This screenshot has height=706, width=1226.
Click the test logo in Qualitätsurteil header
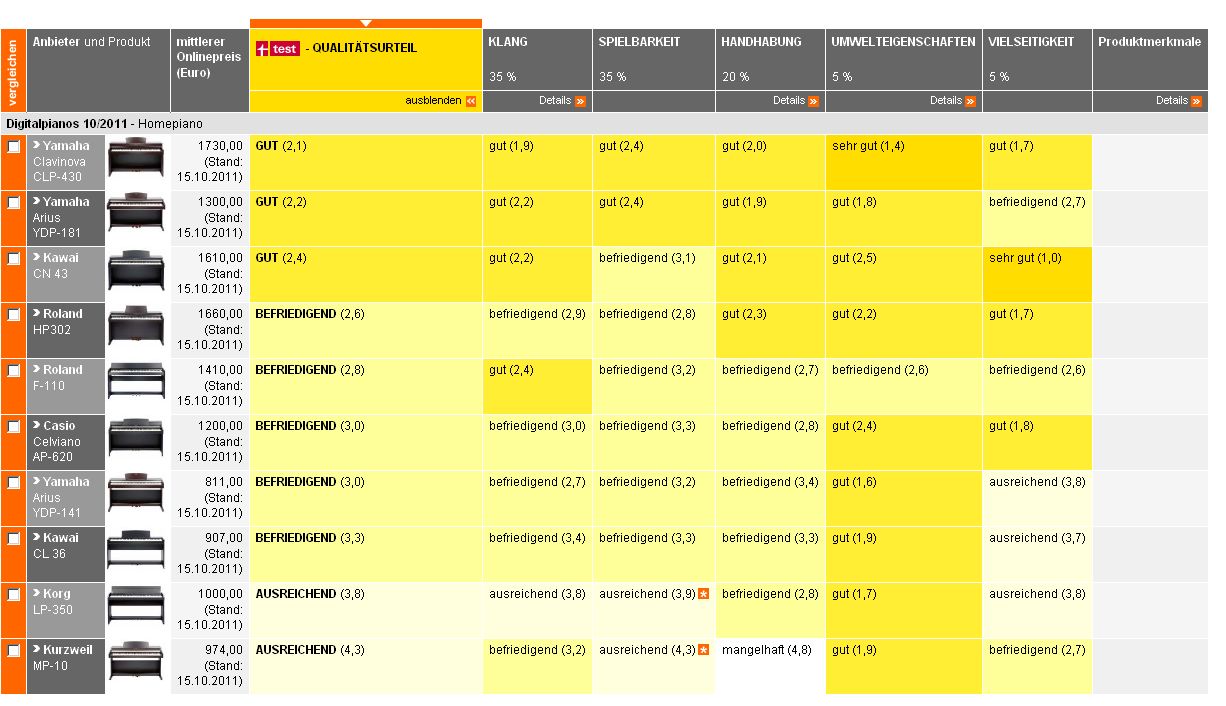coord(278,49)
